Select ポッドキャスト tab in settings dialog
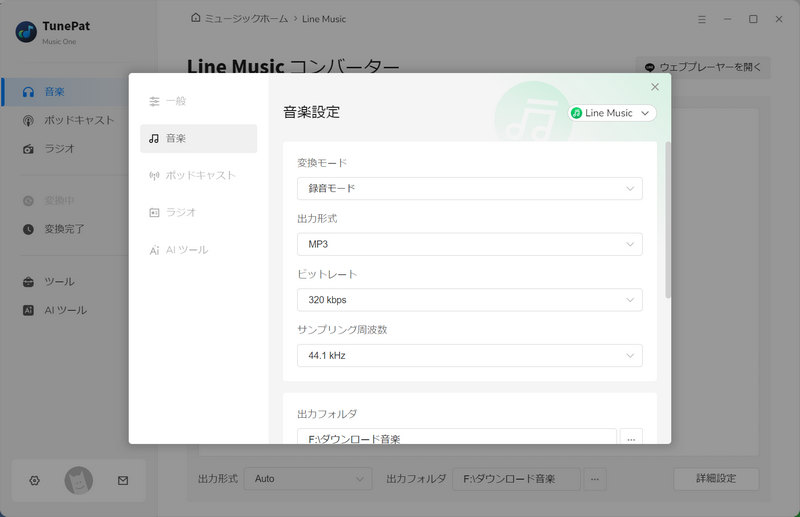Image resolution: width=800 pixels, height=517 pixels. (198, 176)
